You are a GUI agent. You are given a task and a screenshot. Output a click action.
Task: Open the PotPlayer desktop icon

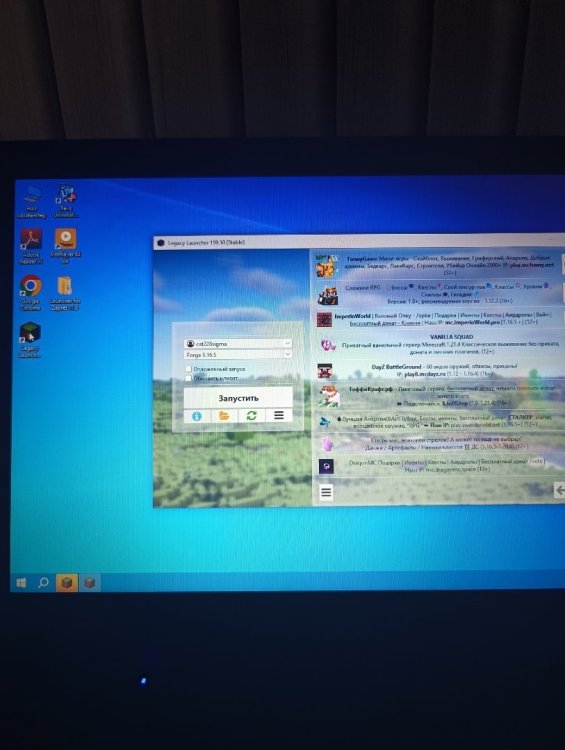coord(66,245)
